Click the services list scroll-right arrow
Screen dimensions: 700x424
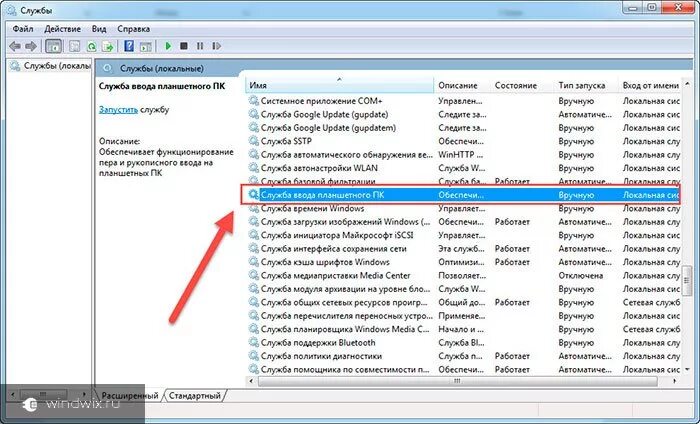pos(675,381)
